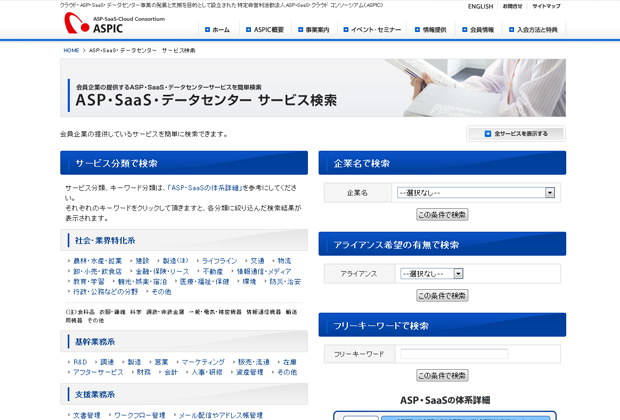
Task: Open the アライアンス selection dropdown
Action: point(431,273)
